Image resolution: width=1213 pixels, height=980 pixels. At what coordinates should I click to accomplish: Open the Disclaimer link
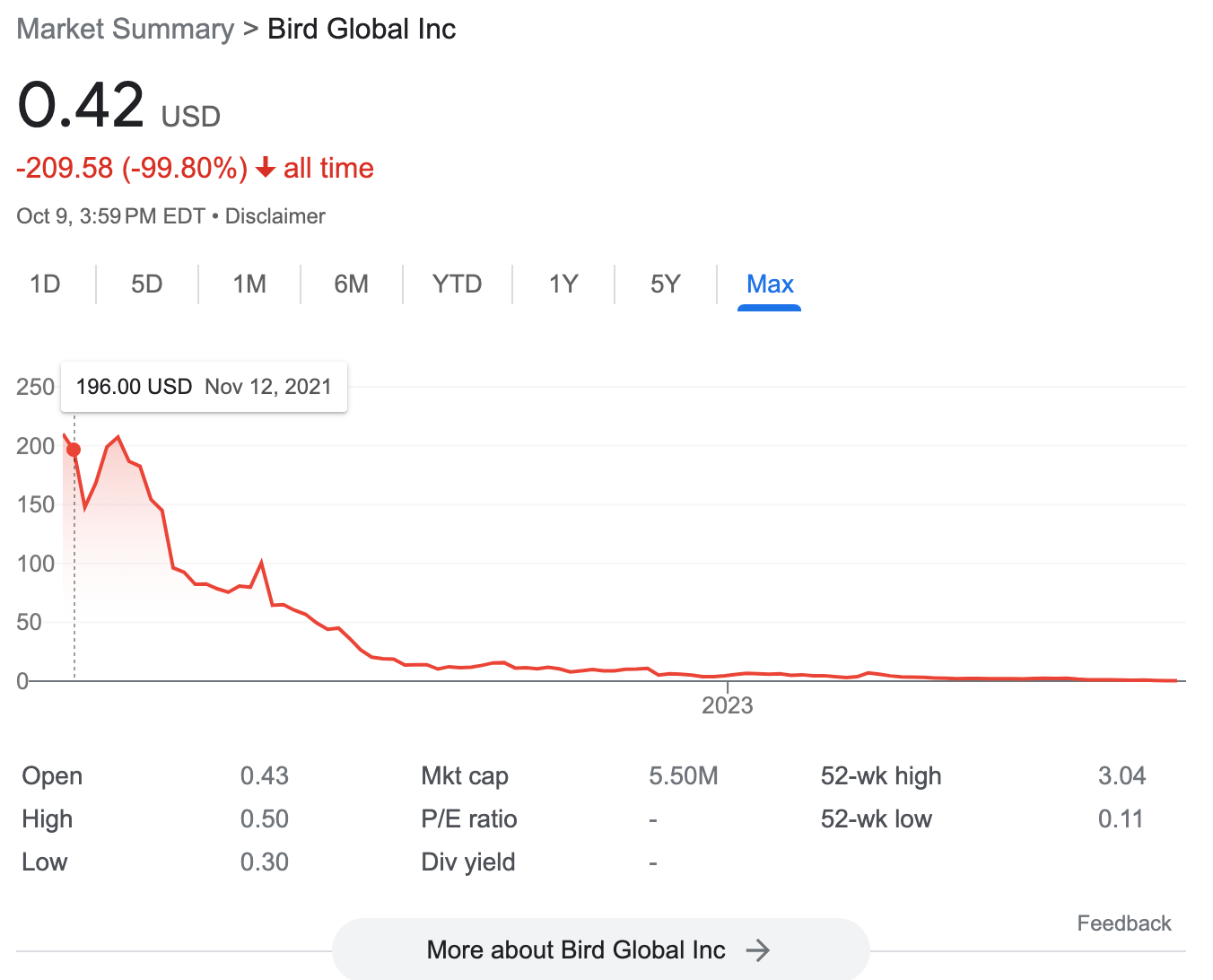coord(275,216)
